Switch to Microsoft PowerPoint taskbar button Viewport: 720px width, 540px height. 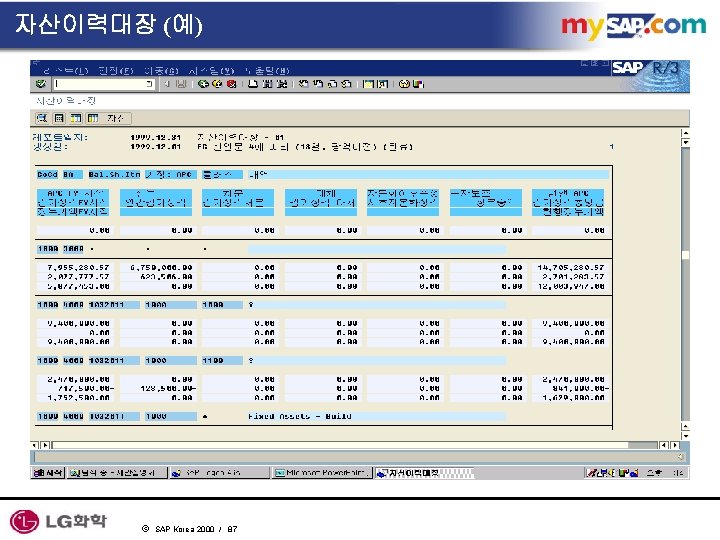tap(322, 472)
